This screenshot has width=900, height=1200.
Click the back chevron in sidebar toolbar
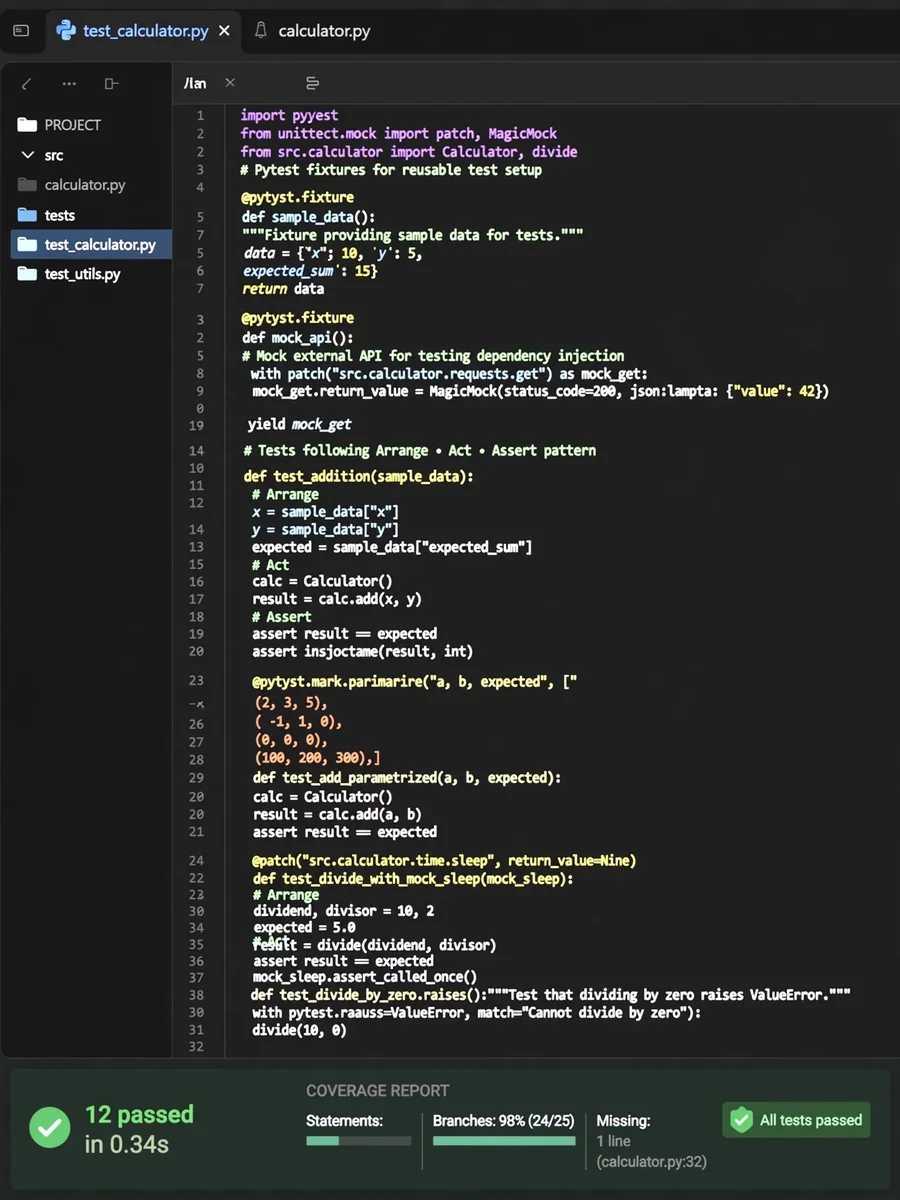click(26, 84)
